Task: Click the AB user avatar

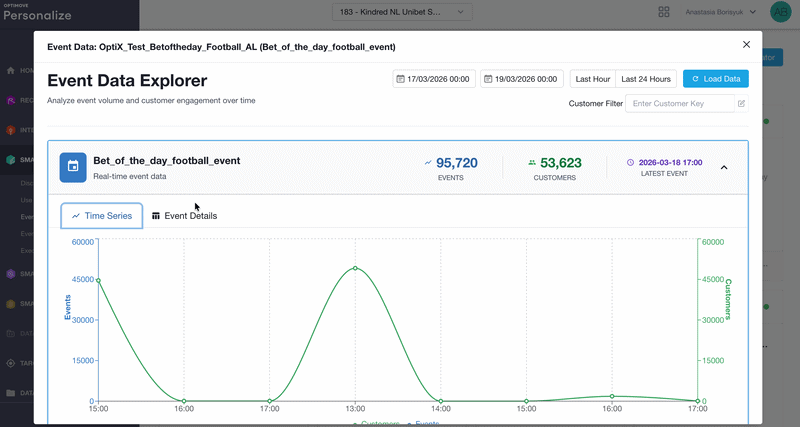Action: click(780, 12)
